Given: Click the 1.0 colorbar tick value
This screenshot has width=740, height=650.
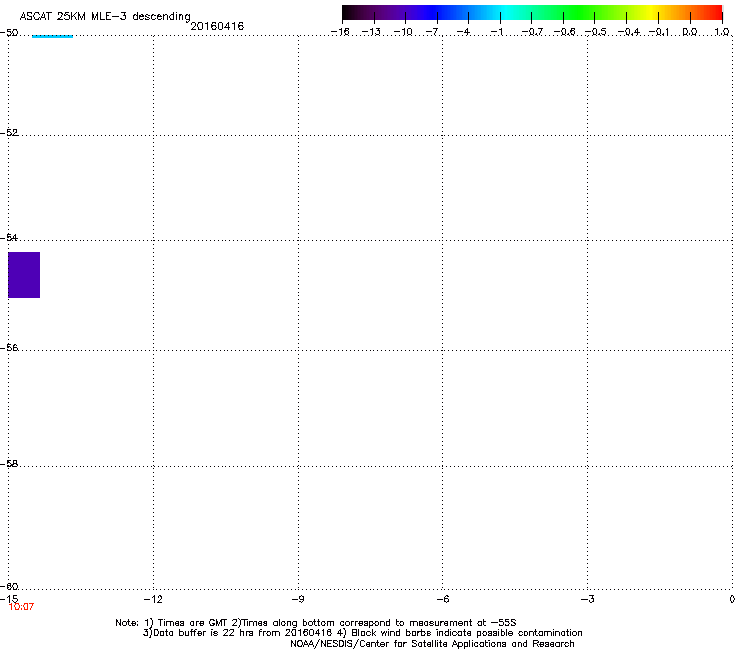Looking at the screenshot, I should (722, 32).
